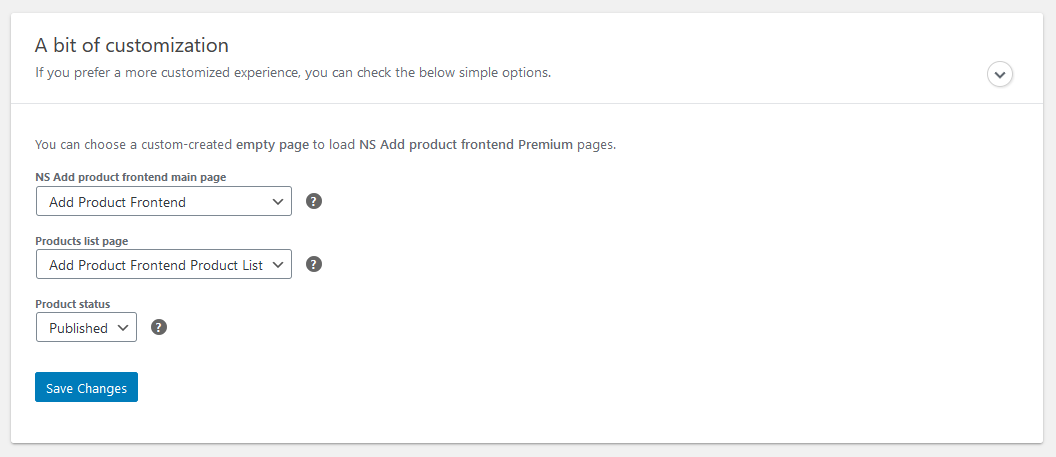The height and width of the screenshot is (457, 1056).
Task: Click the 'Product status' field label
Action: pyautogui.click(x=73, y=304)
